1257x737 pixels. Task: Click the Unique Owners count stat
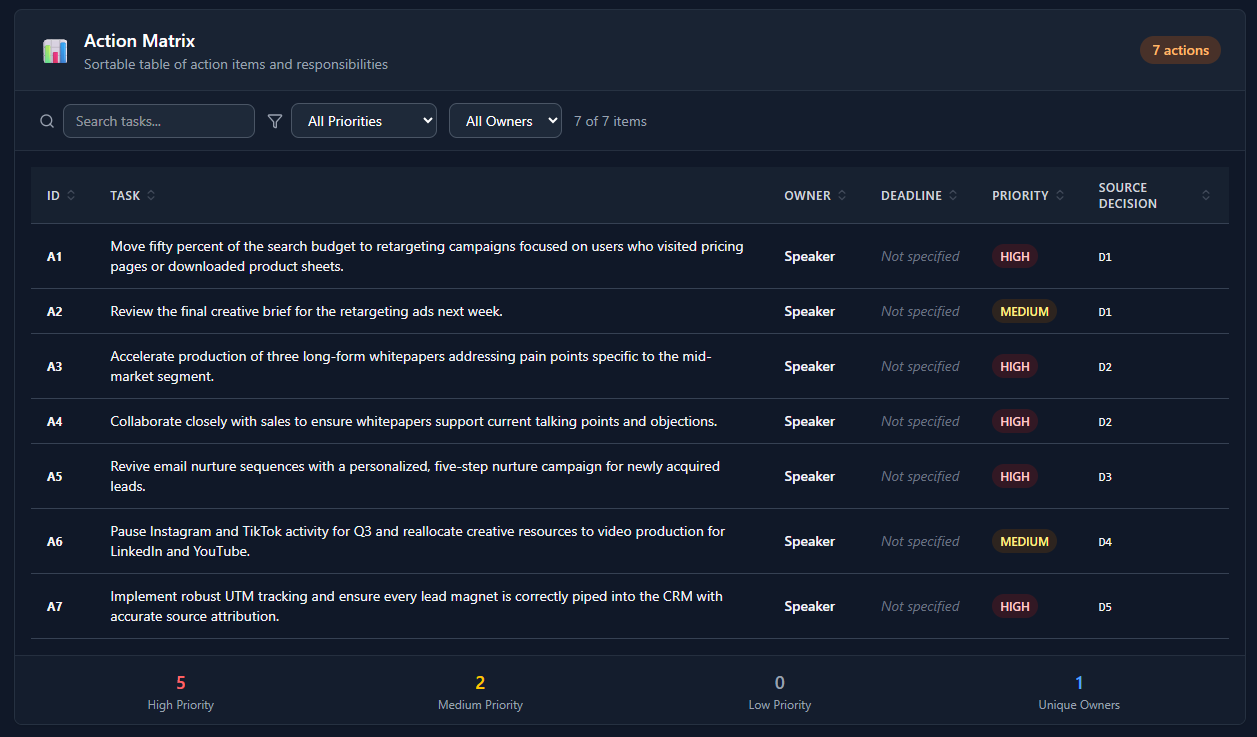[1079, 683]
